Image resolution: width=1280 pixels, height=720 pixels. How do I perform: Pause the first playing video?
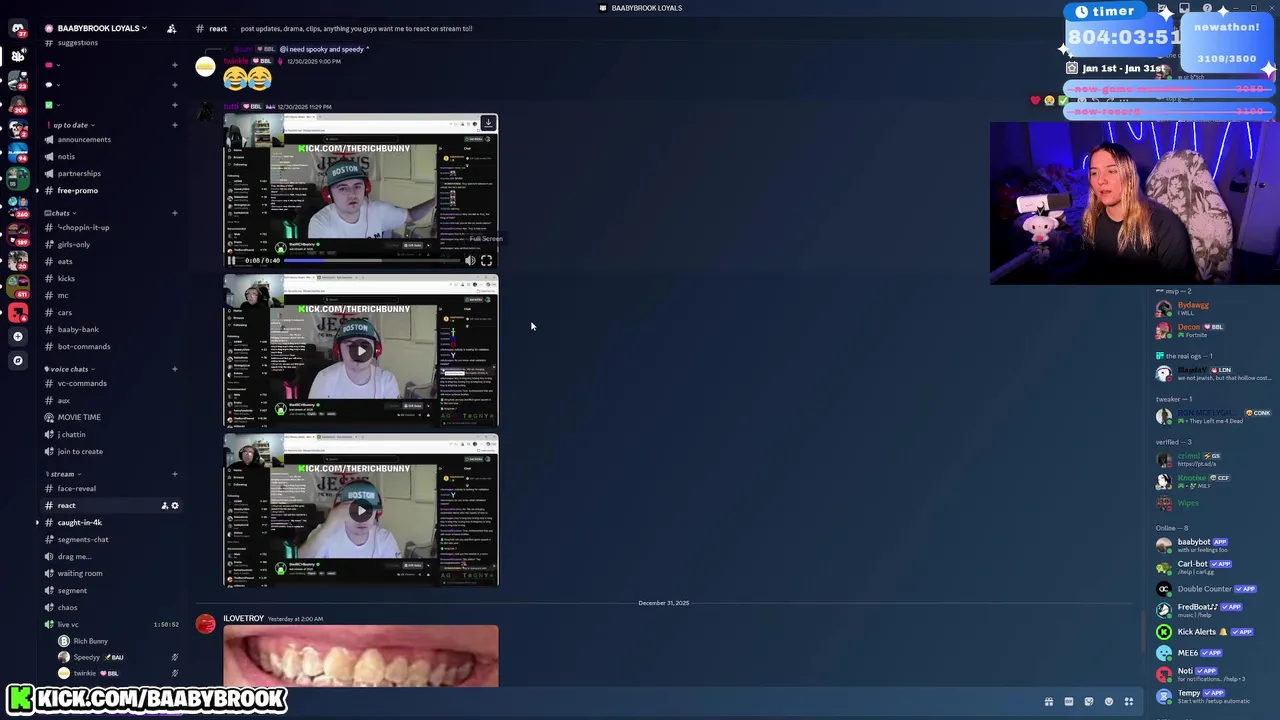pyautogui.click(x=231, y=260)
